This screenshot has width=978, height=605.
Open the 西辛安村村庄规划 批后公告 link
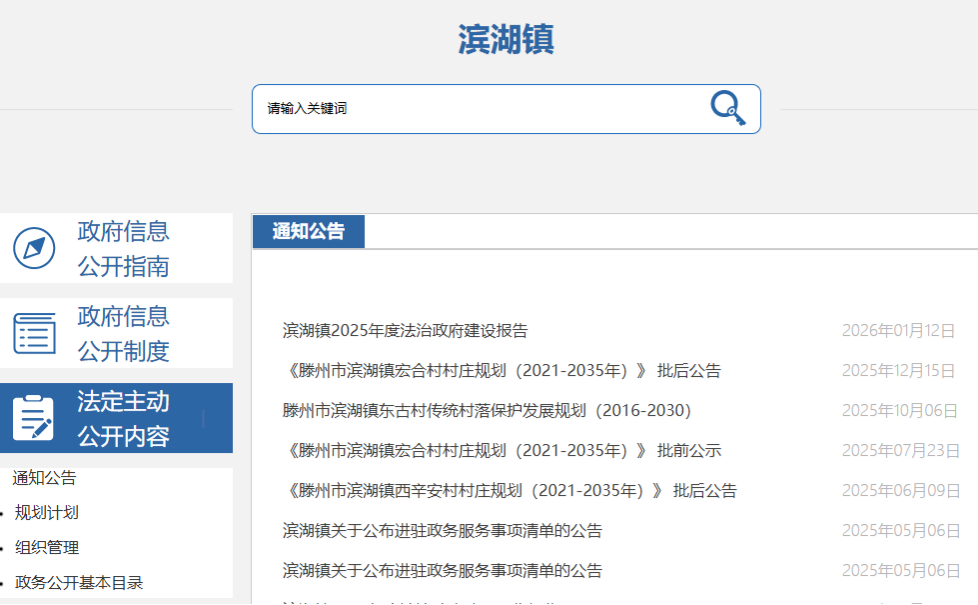[x=509, y=491]
